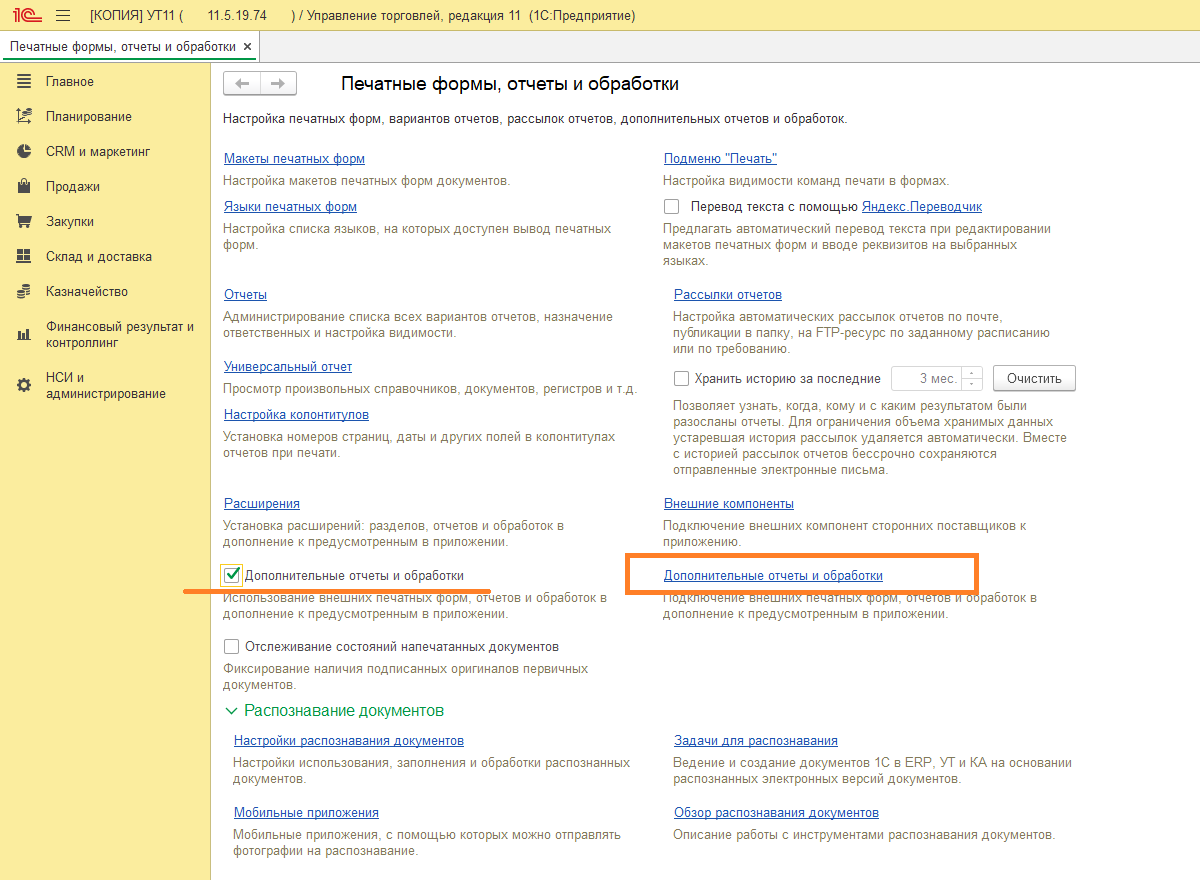1200x880 pixels.
Task: Click the Казначейство coins icon
Action: (x=24, y=292)
